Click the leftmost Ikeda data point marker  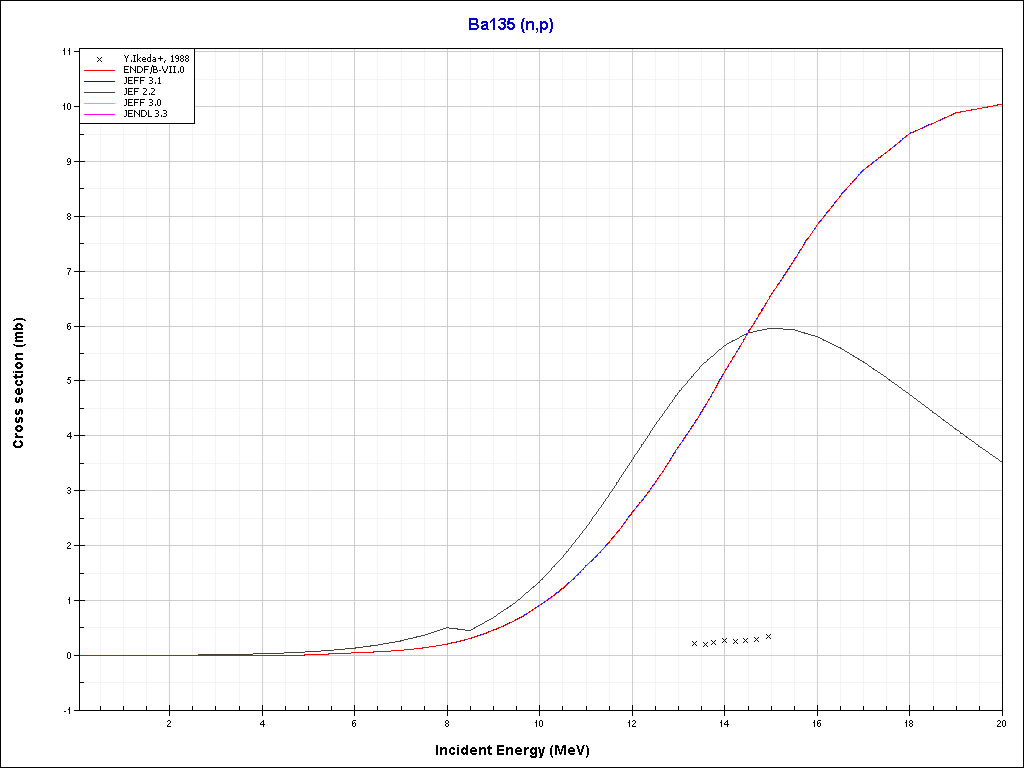[x=694, y=643]
